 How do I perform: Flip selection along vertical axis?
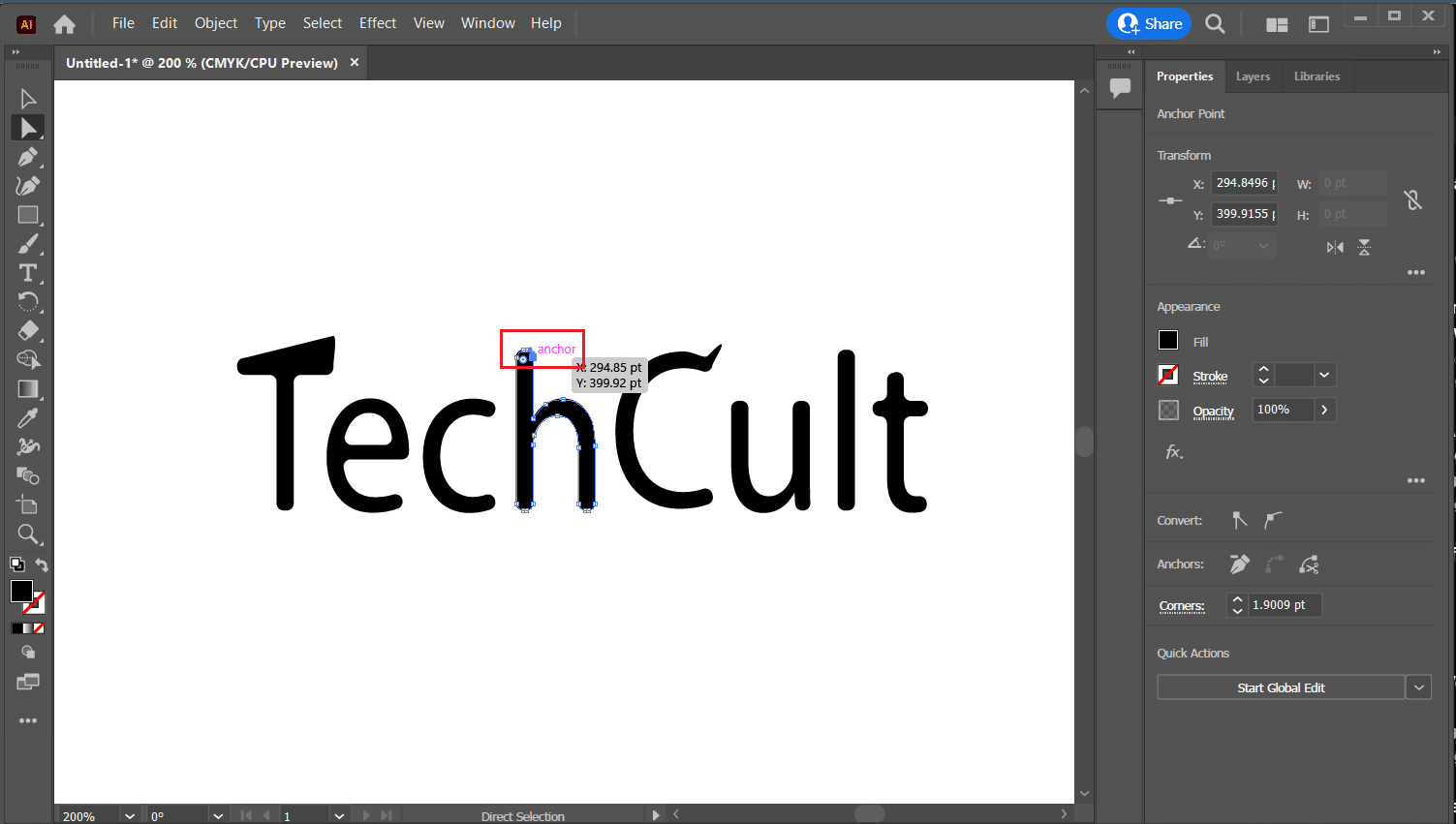tap(1364, 247)
